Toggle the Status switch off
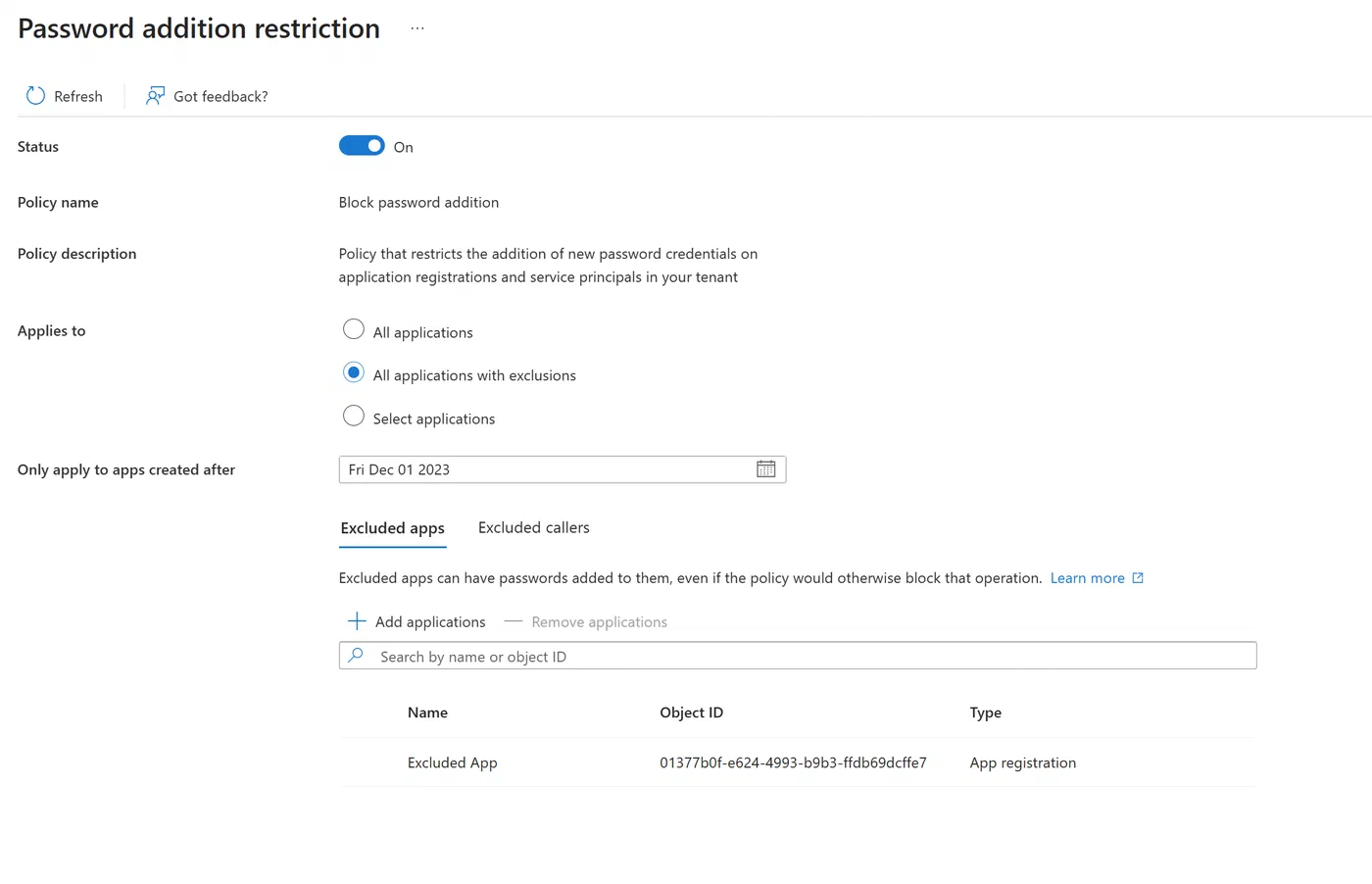The width and height of the screenshot is (1372, 884). point(362,146)
